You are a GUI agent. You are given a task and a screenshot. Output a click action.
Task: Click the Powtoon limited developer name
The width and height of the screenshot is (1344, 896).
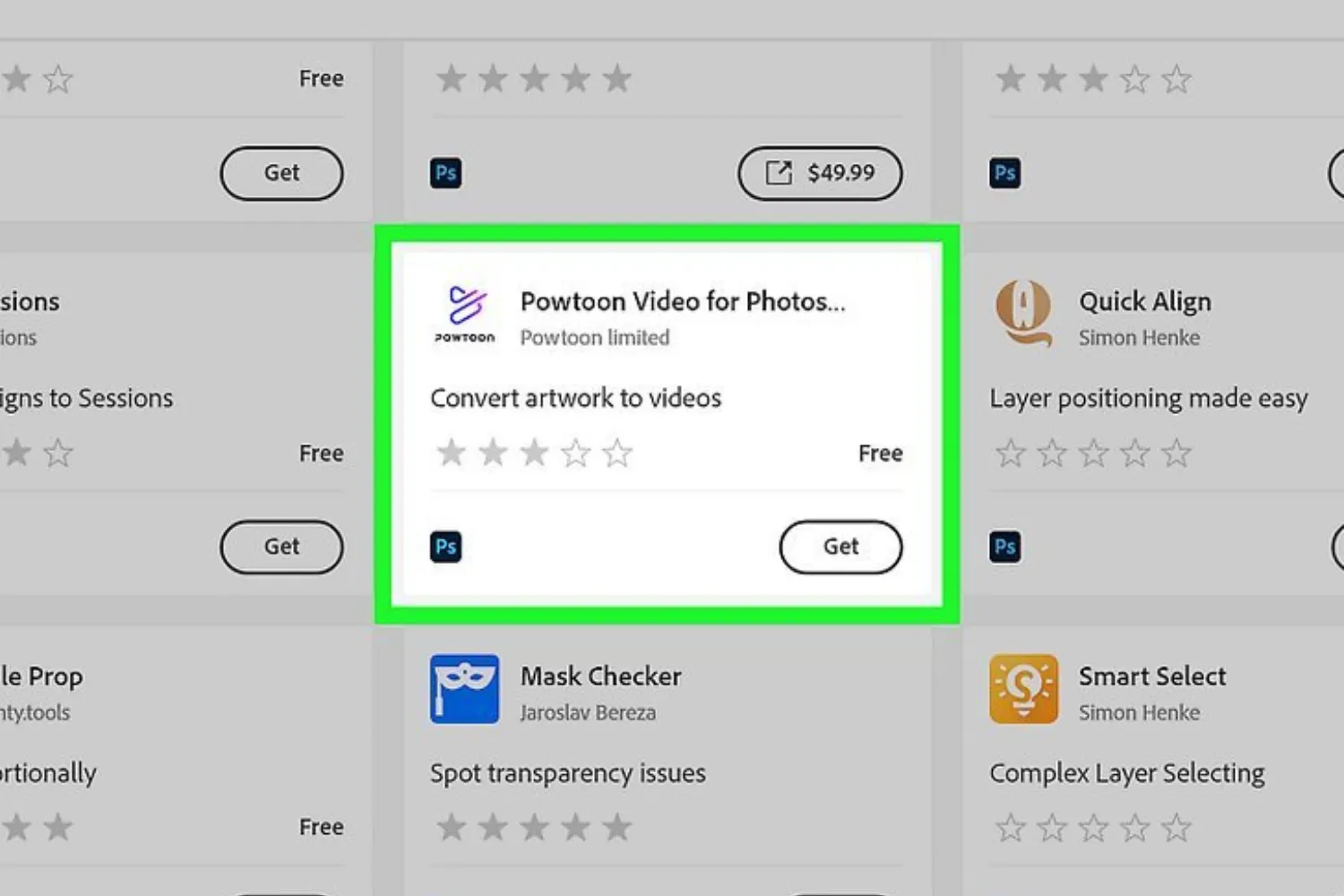point(594,338)
